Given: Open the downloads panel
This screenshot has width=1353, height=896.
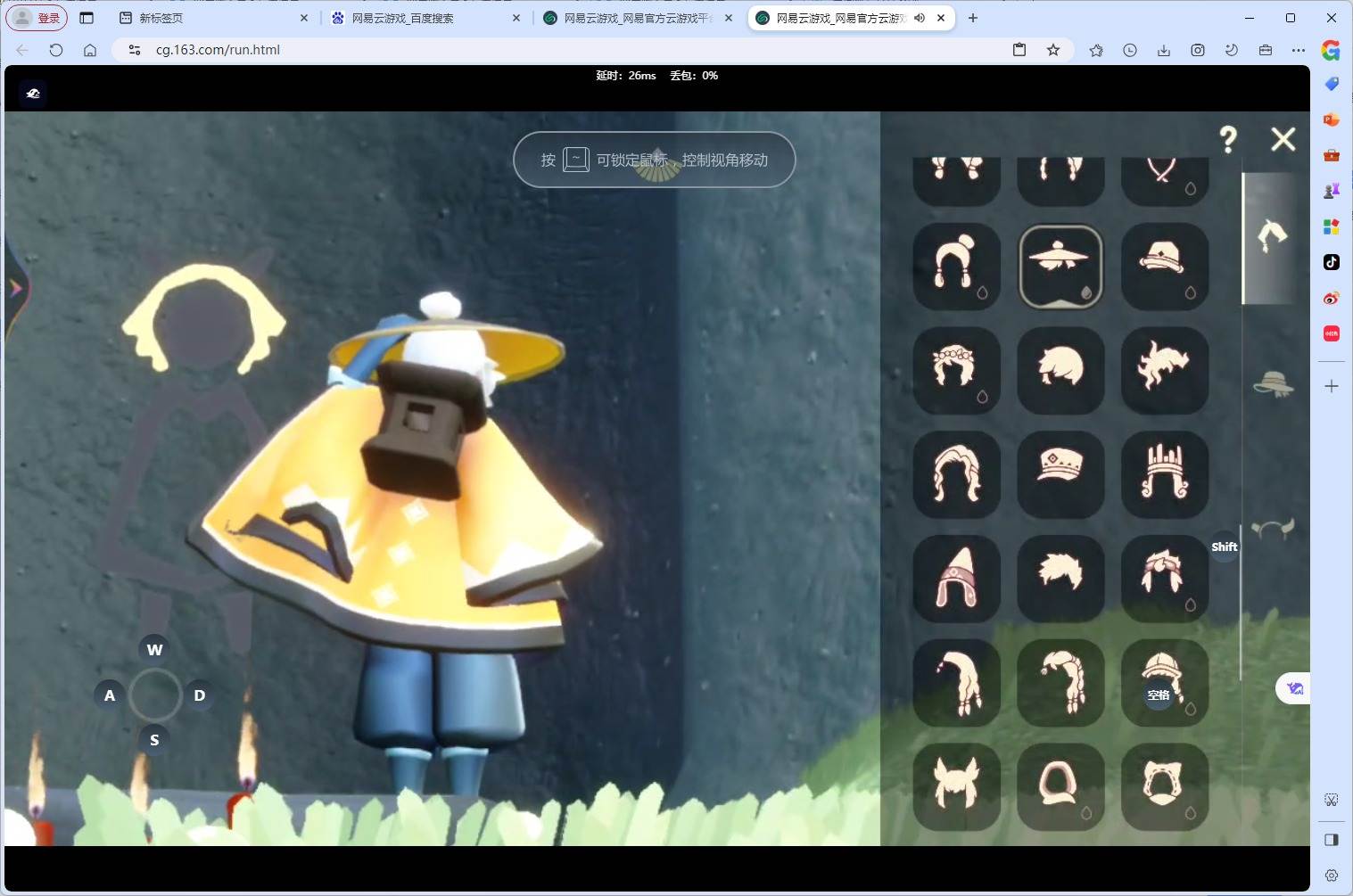Looking at the screenshot, I should [x=1164, y=50].
